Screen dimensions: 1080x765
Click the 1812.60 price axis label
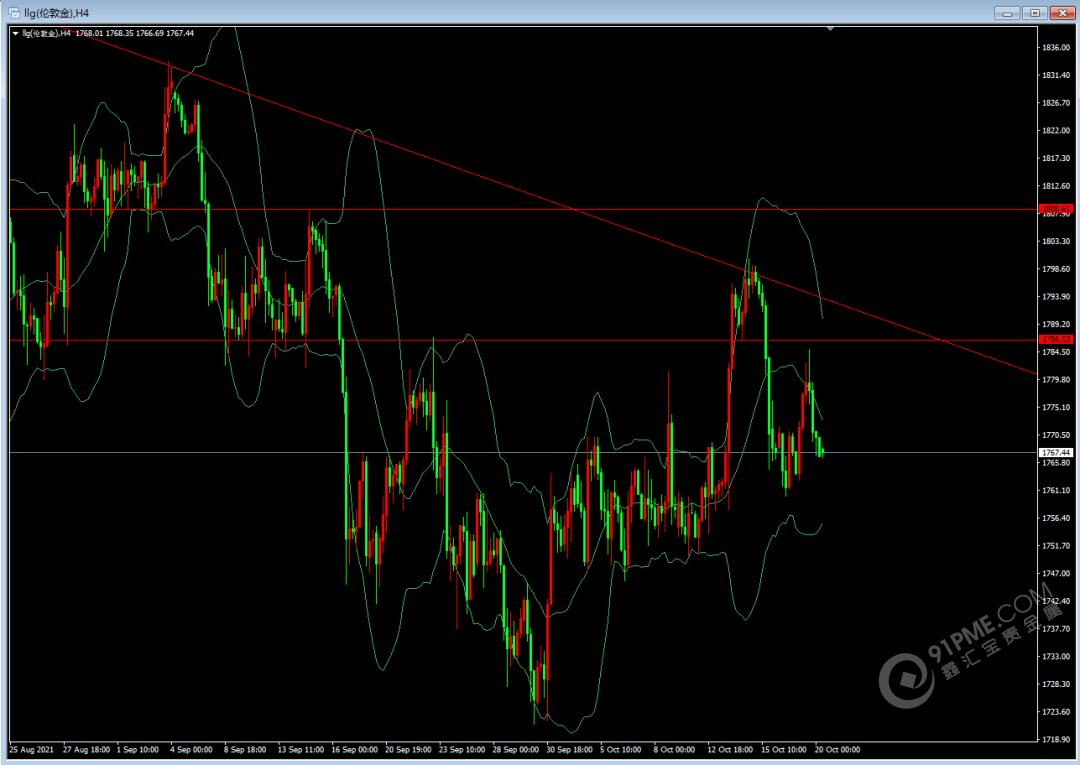(1057, 186)
